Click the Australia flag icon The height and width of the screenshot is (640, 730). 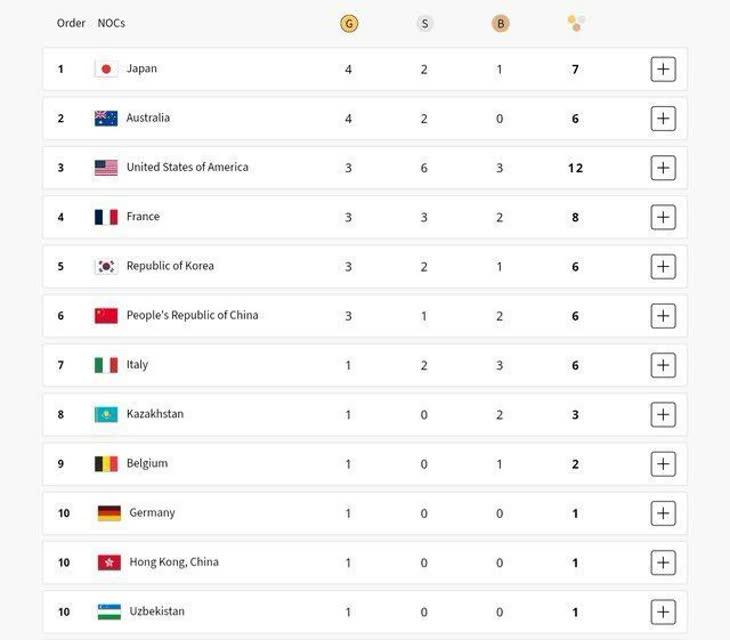(x=106, y=118)
